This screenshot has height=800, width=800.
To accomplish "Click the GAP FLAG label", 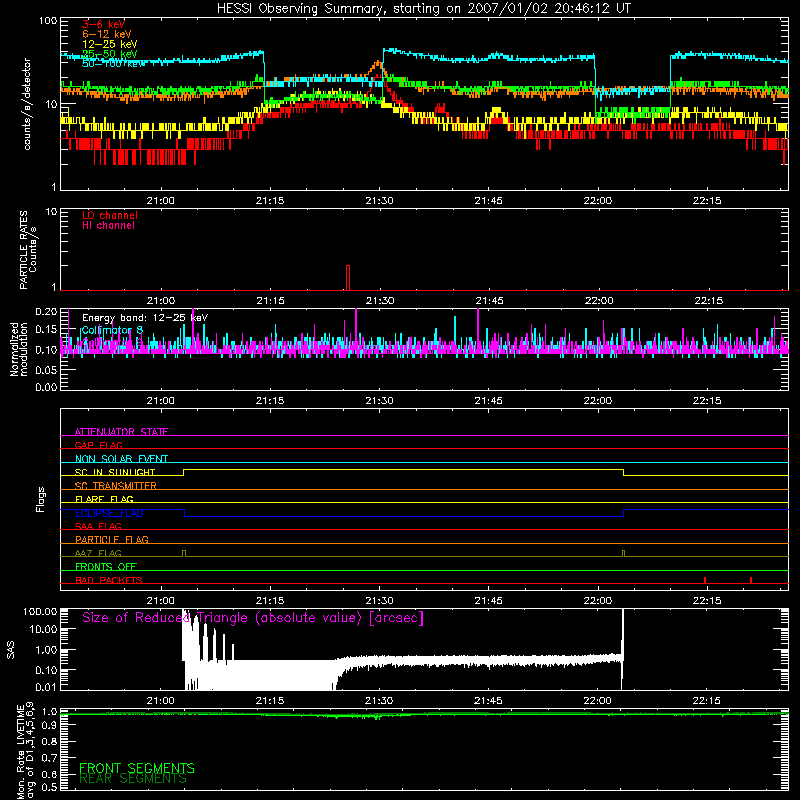I will click(98, 445).
